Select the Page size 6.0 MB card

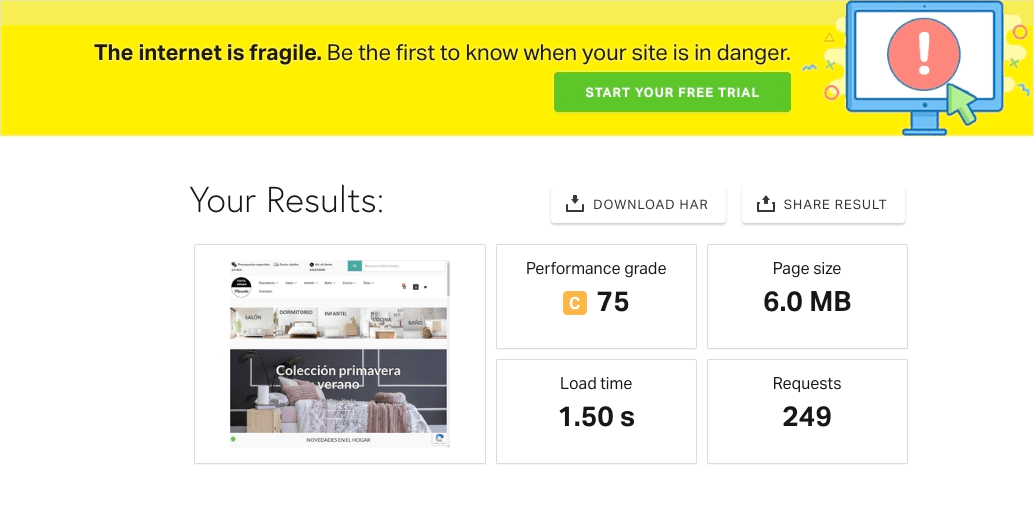click(807, 297)
